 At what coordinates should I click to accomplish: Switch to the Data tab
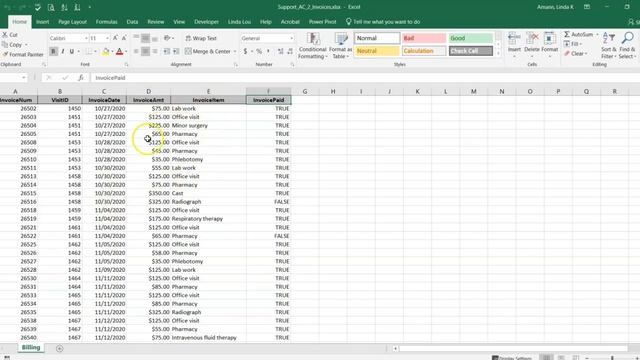point(132,22)
